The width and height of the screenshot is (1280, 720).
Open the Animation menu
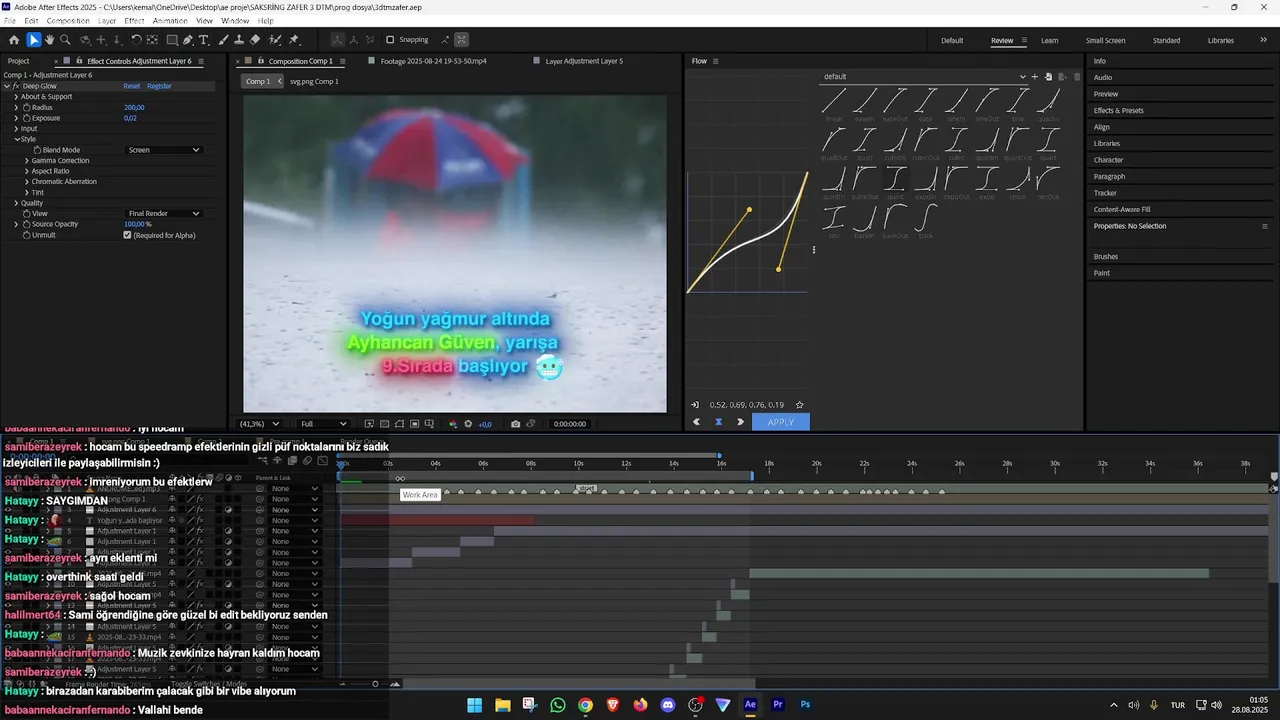170,21
